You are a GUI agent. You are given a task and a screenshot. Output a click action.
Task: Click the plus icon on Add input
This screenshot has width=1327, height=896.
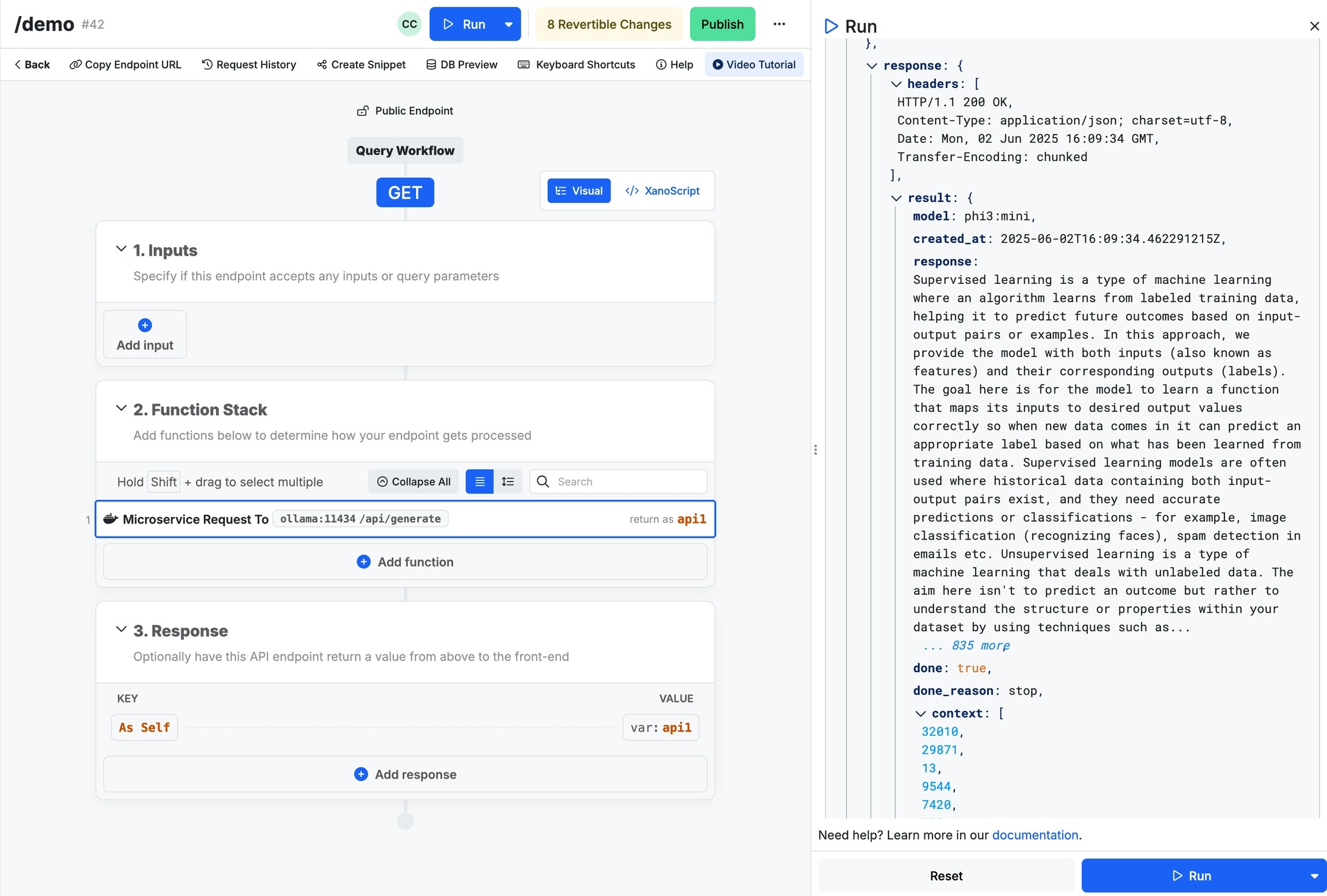coord(145,325)
